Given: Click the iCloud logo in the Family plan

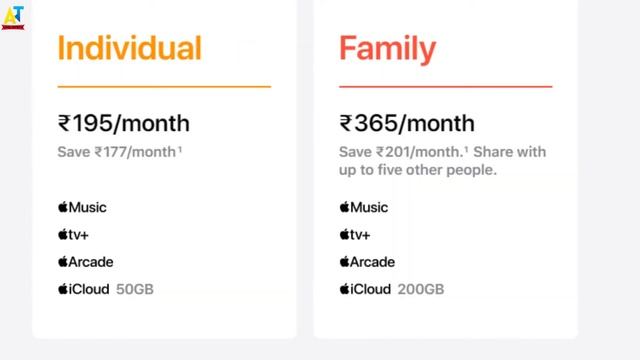Looking at the screenshot, I should [x=364, y=289].
